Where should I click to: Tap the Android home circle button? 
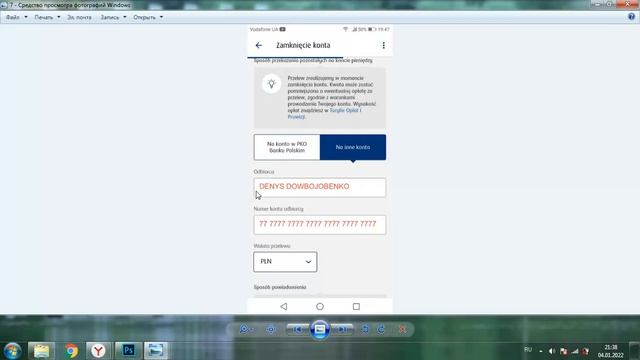[320, 306]
